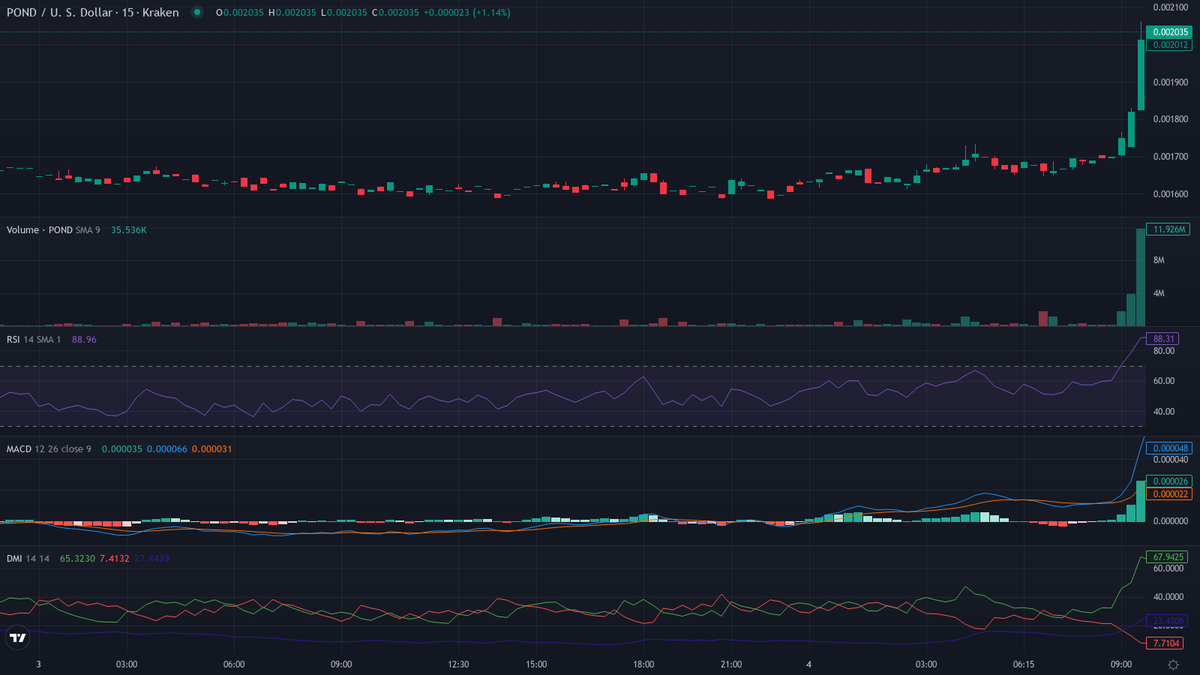Click the 0.000026 MACD scale label

[1171, 482]
